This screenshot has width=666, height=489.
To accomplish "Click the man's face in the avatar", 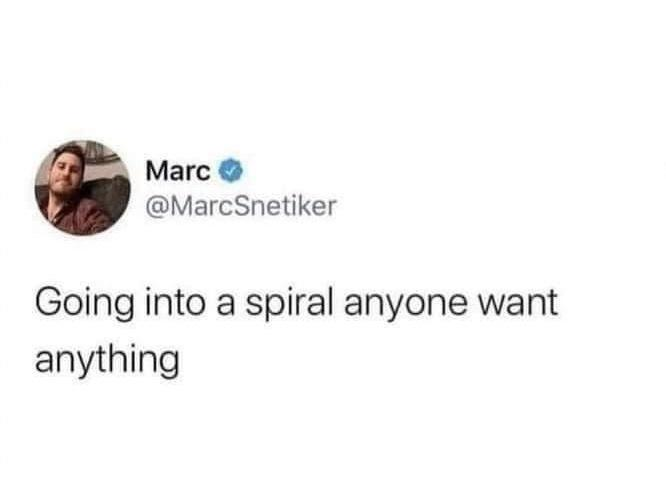I will 67,169.
